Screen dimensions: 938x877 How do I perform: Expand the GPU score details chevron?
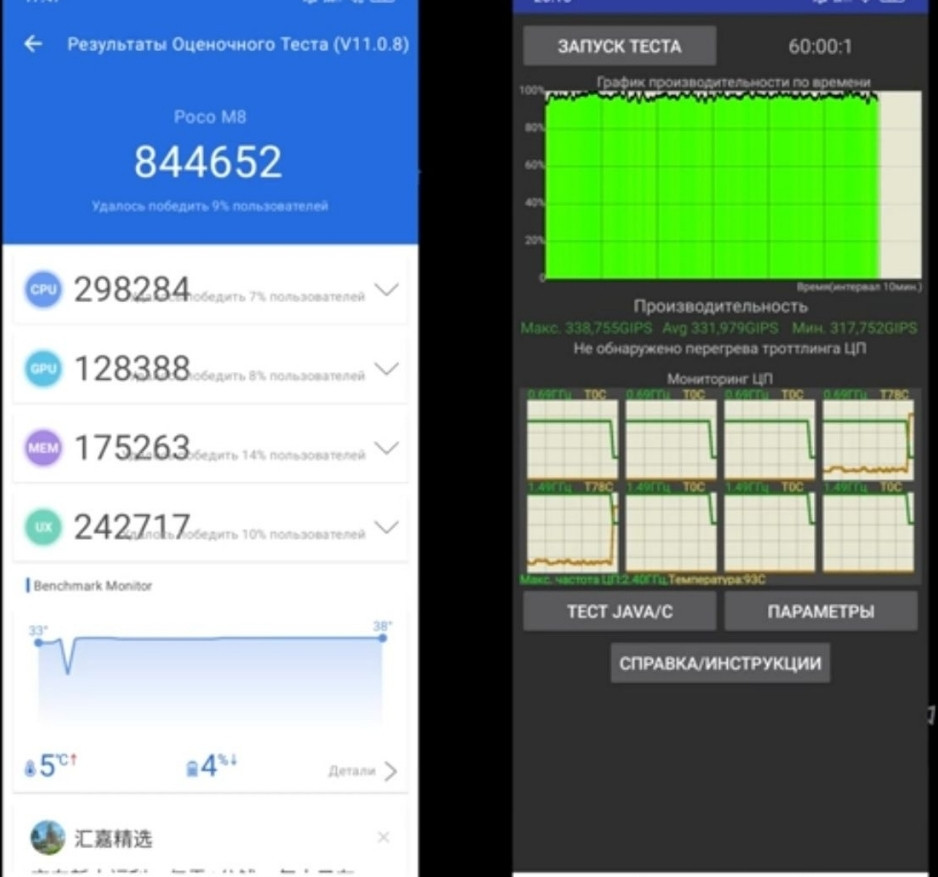(385, 369)
